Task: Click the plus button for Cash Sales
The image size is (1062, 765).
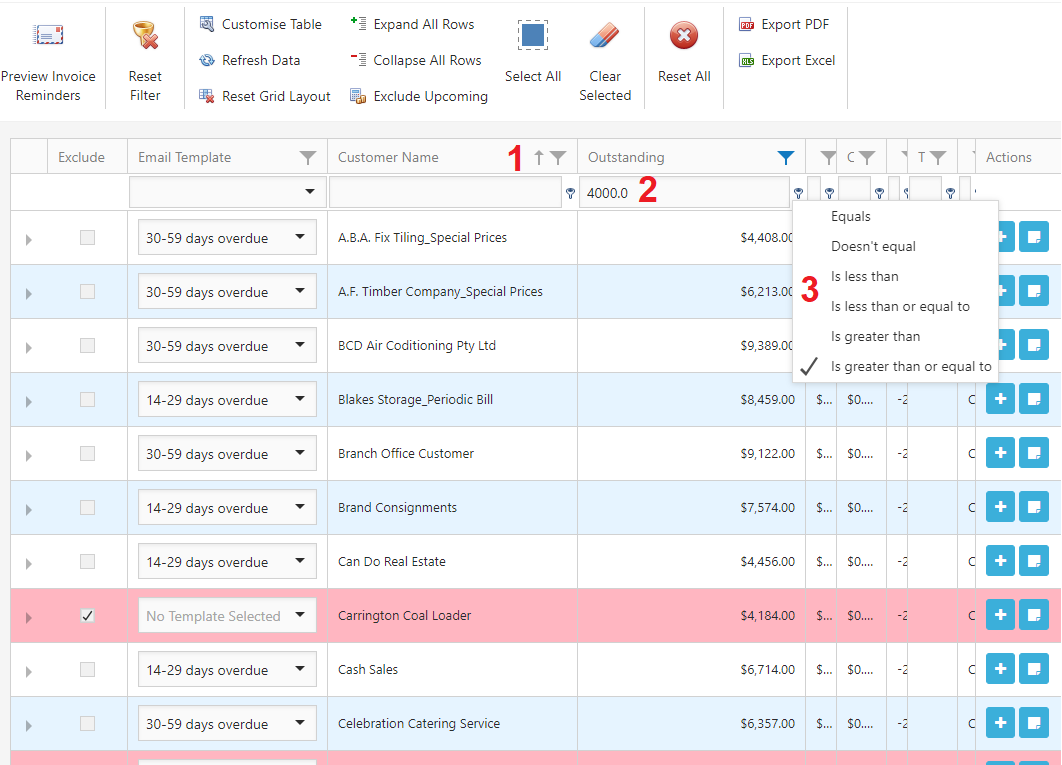Action: 1000,669
